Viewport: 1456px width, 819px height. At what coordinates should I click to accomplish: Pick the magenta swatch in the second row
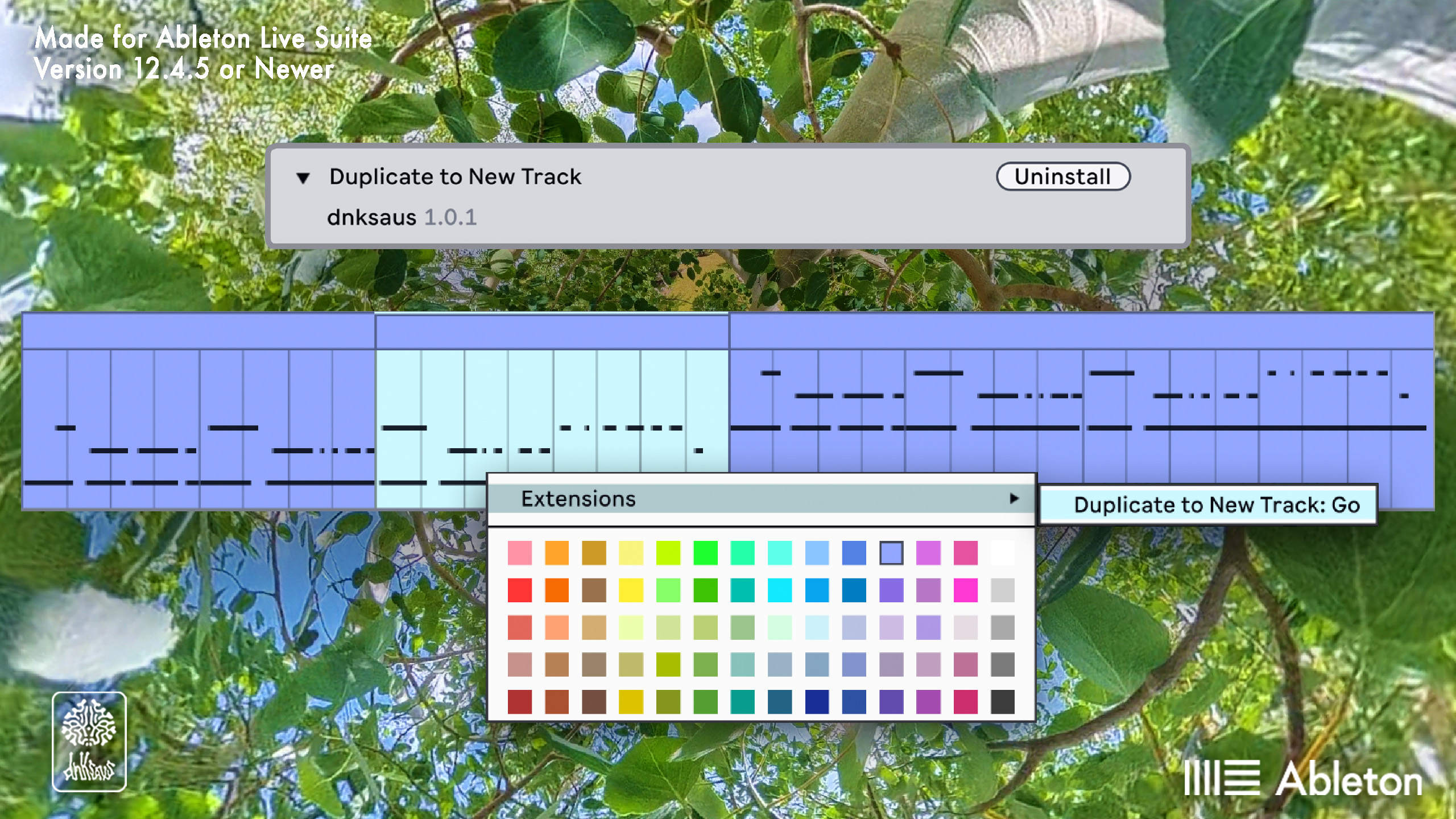[965, 590]
